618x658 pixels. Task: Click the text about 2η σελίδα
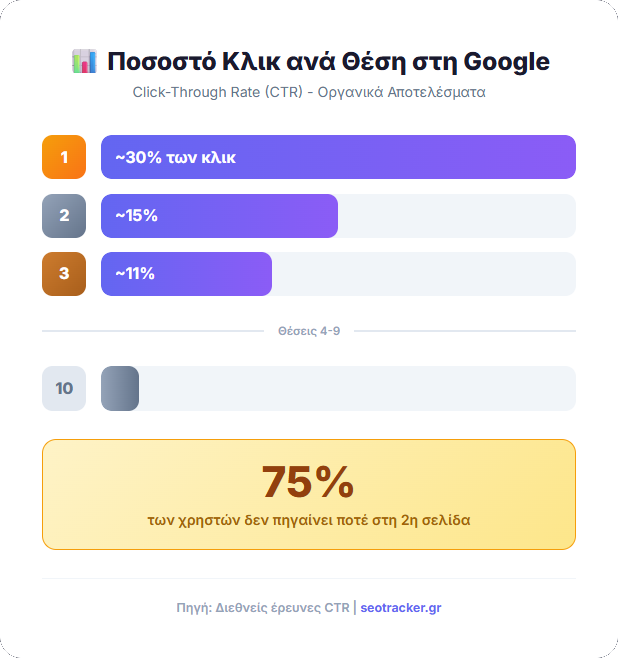(309, 520)
